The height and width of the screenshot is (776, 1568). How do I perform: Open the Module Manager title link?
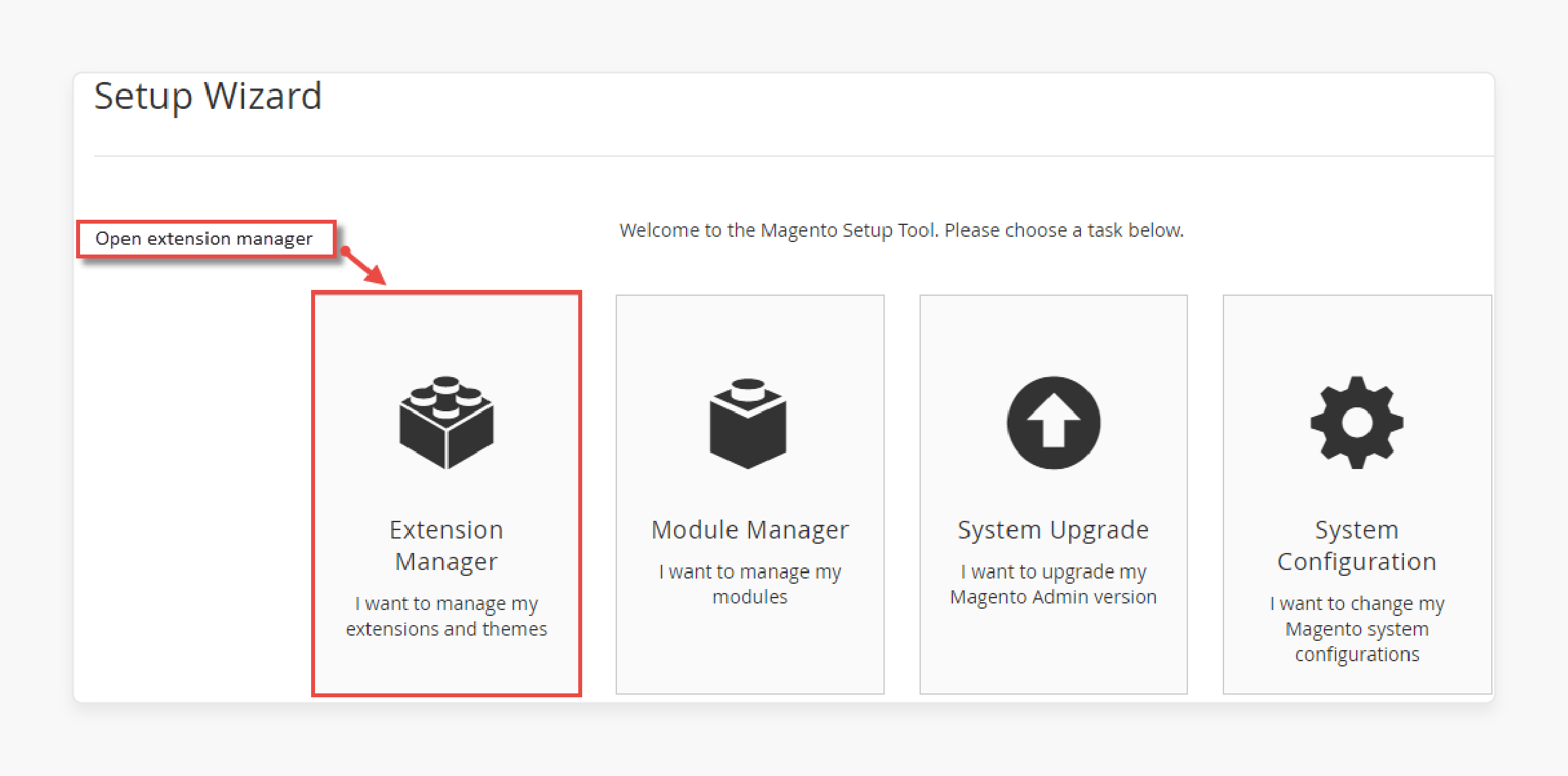click(750, 530)
